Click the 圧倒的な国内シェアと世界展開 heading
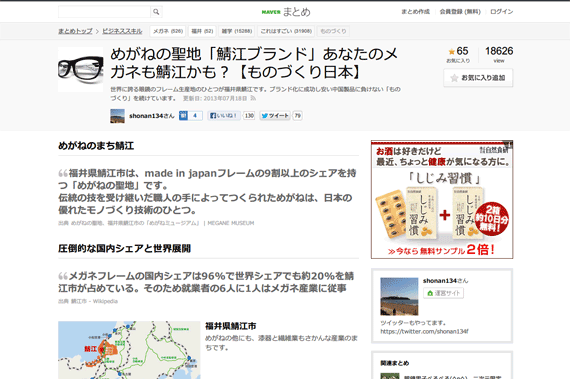The width and height of the screenshot is (570, 379). (124, 249)
